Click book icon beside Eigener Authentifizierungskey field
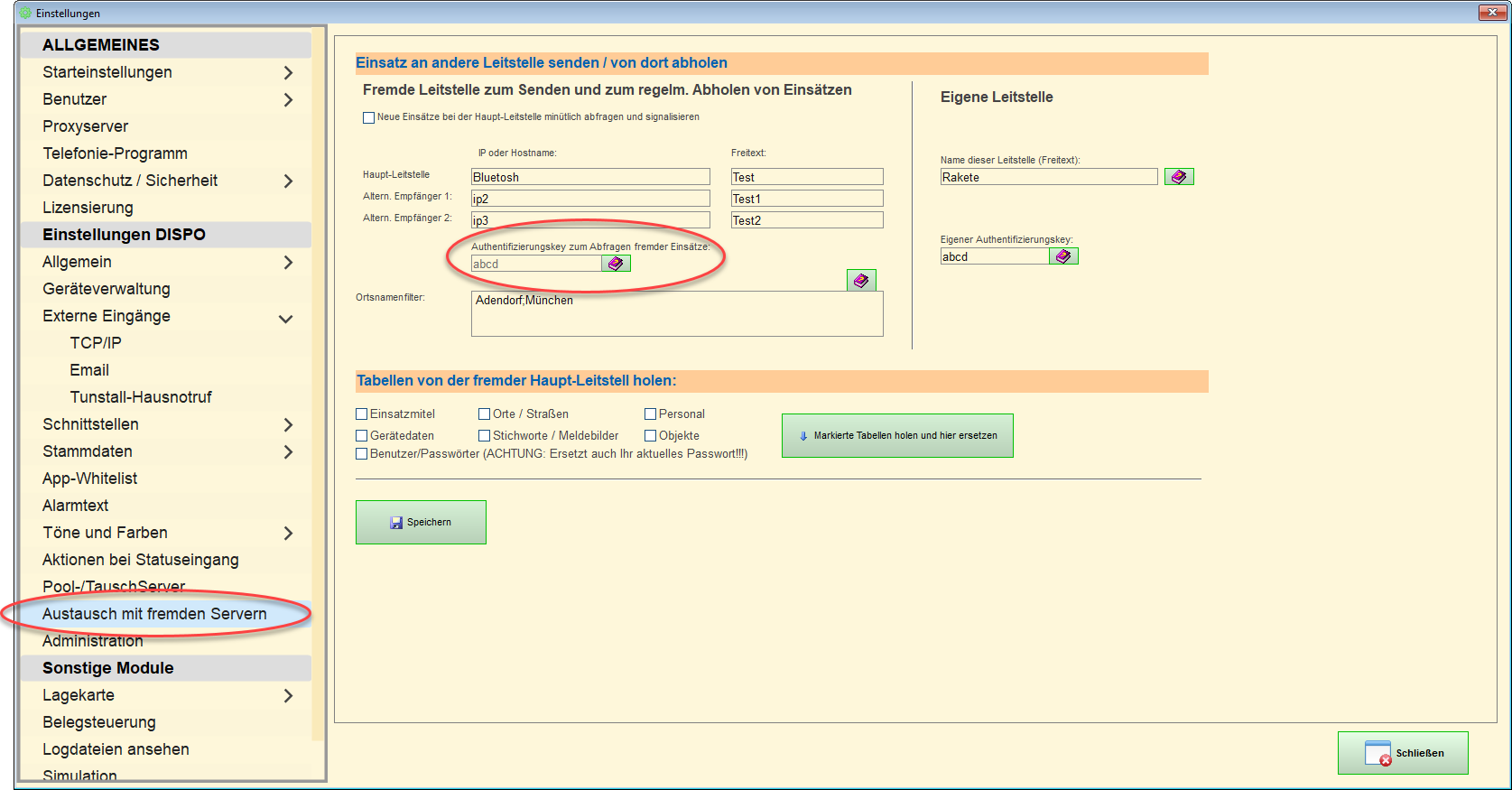Screen dimensions: 1512x790 click(1063, 256)
